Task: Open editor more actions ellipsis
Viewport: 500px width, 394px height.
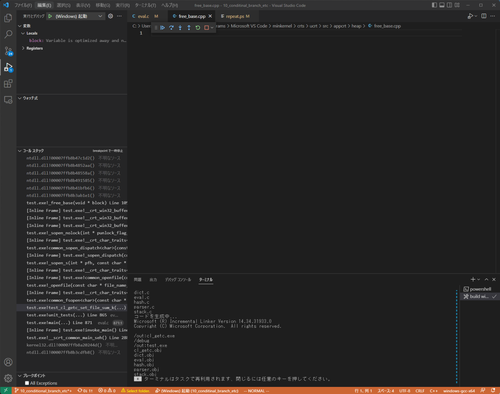Action: [x=493, y=16]
